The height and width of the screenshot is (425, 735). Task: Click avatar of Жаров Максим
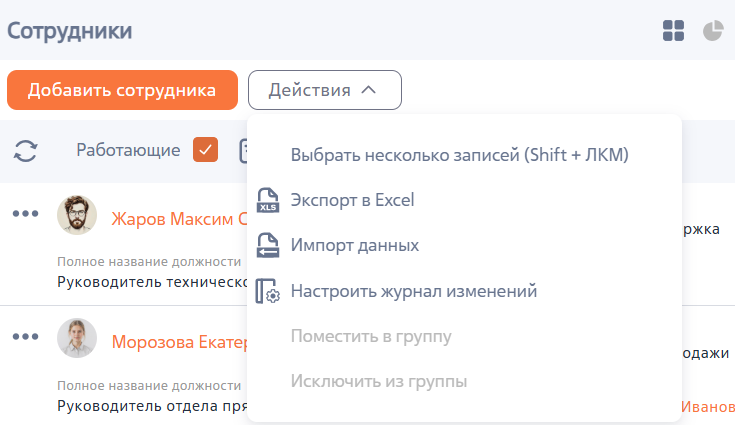[x=77, y=215]
